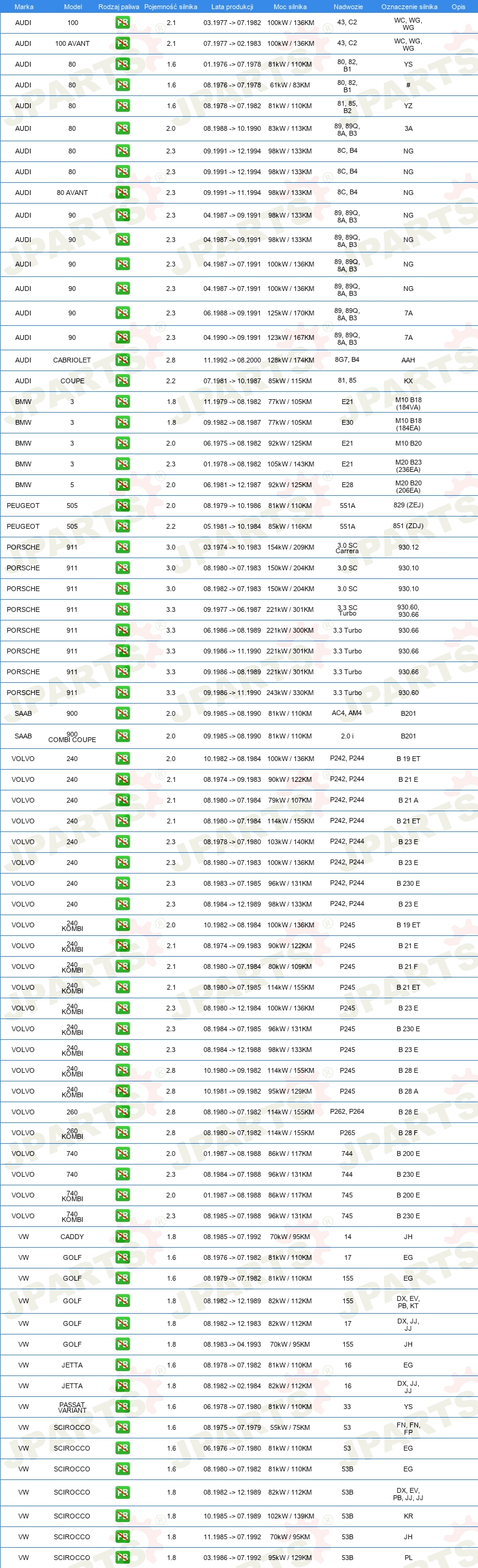Select the CABRIOLET model cell

(72, 360)
